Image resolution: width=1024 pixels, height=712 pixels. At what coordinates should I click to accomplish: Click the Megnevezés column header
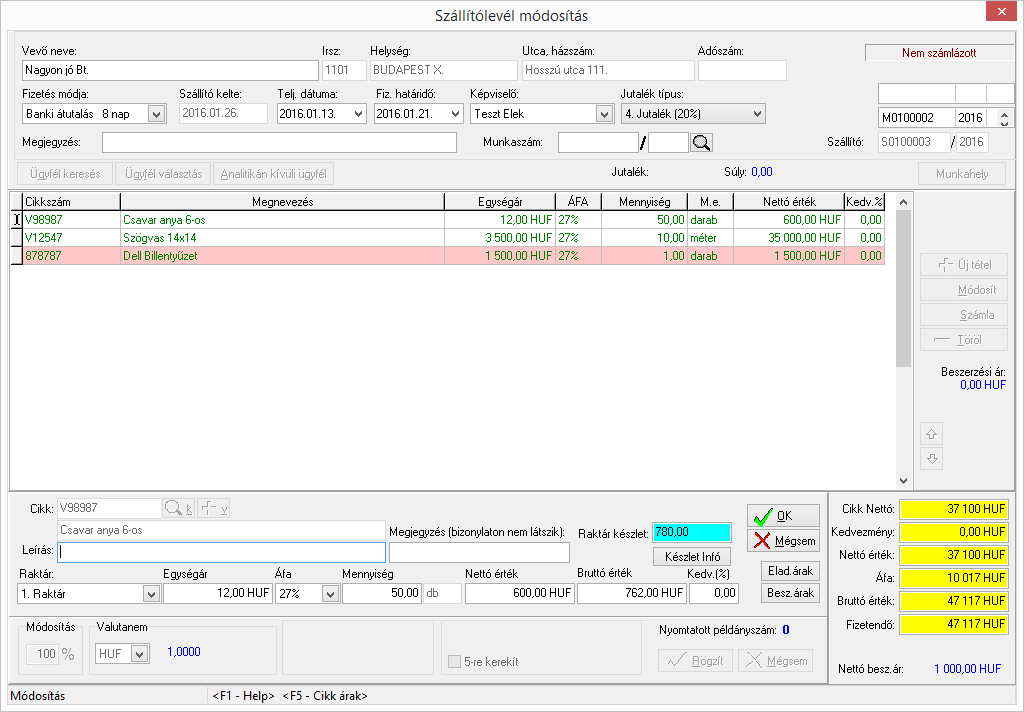point(282,202)
